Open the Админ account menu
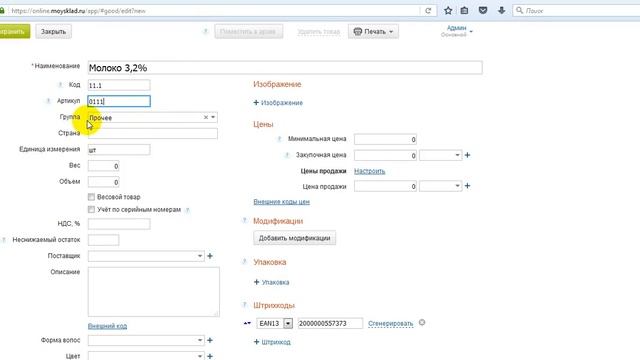 (x=457, y=31)
